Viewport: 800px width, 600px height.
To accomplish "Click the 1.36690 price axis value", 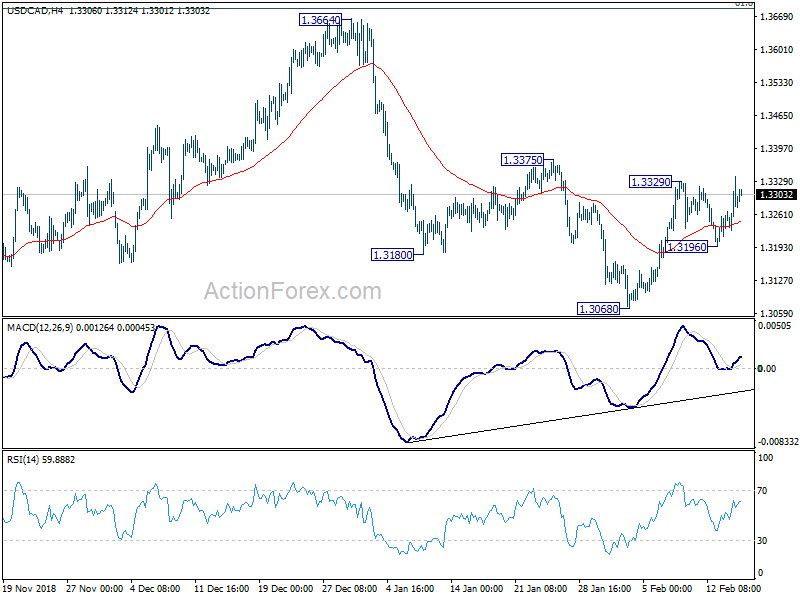I will click(777, 17).
